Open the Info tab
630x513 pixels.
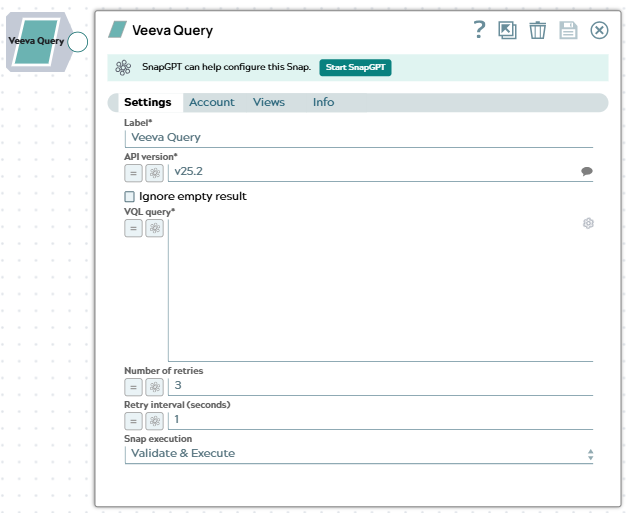click(x=323, y=102)
